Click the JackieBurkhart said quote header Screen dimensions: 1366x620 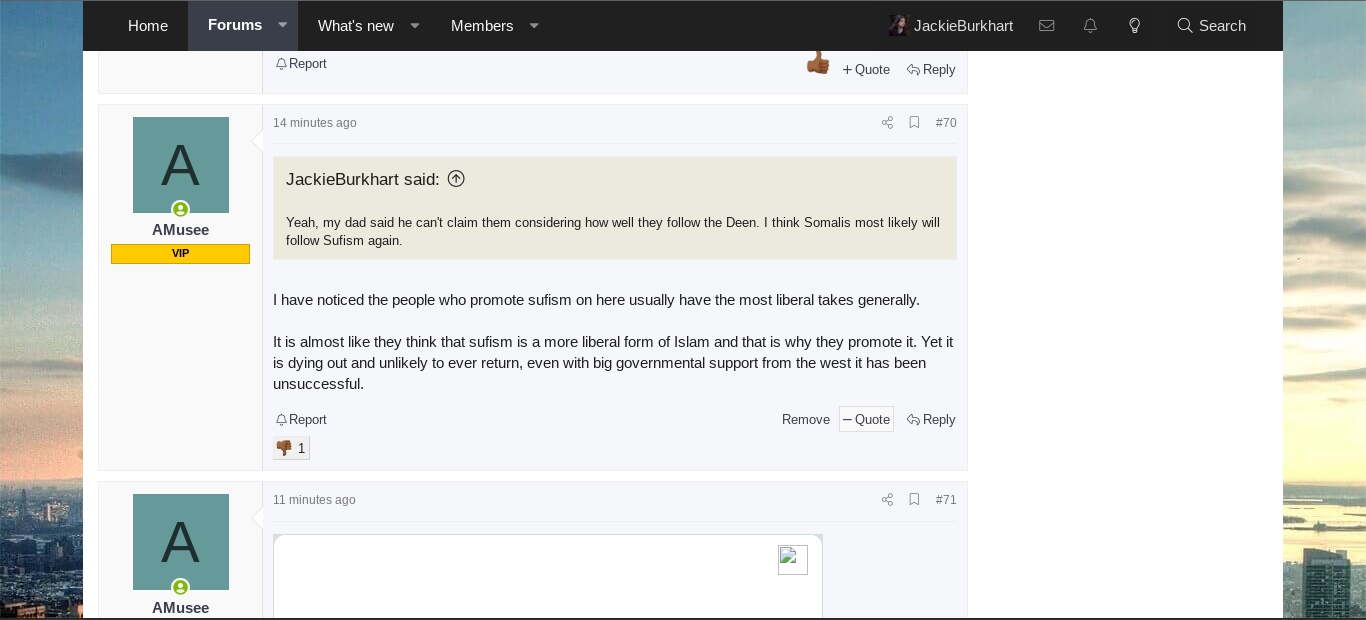tap(363, 180)
